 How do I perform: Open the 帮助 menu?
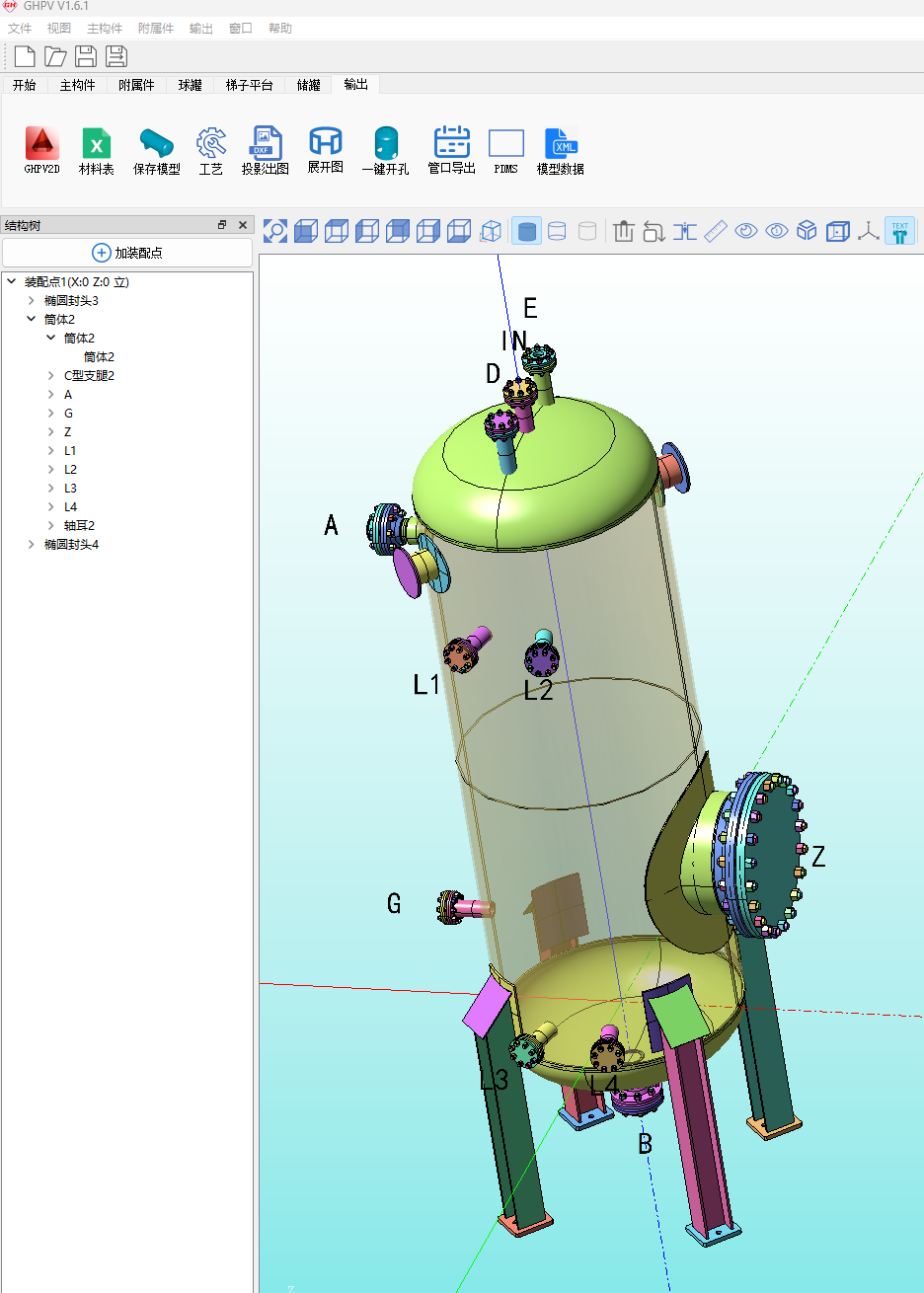tap(280, 29)
